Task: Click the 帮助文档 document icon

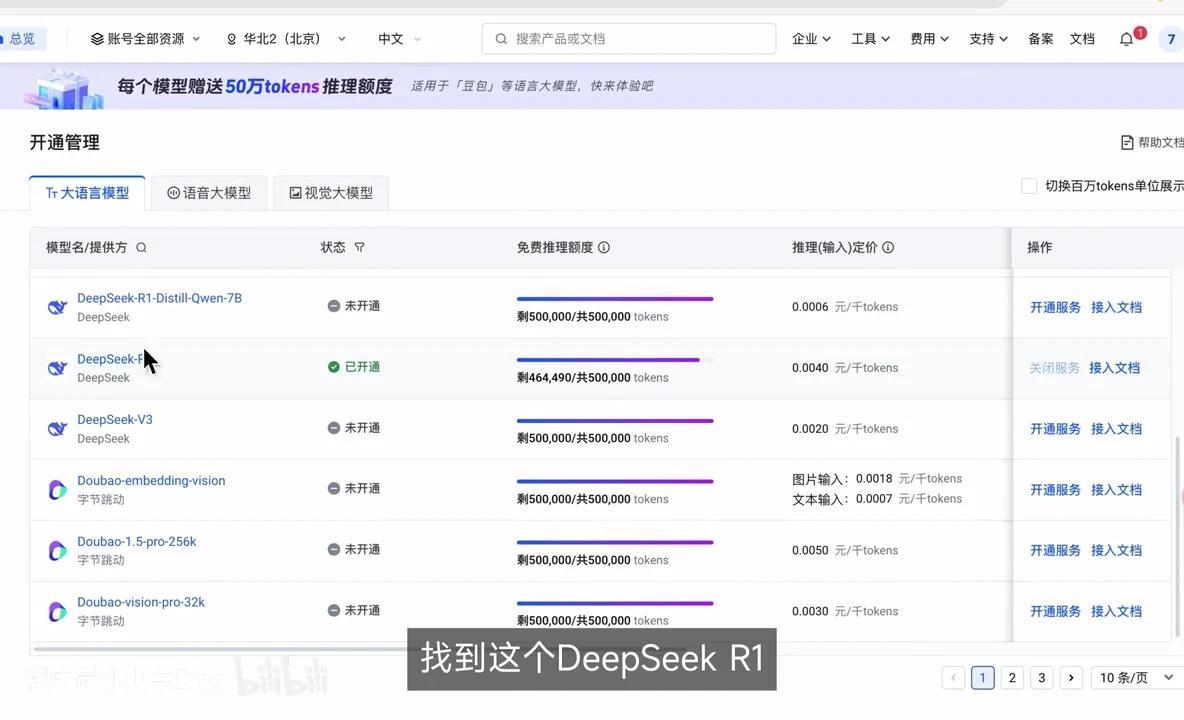Action: (x=1127, y=143)
